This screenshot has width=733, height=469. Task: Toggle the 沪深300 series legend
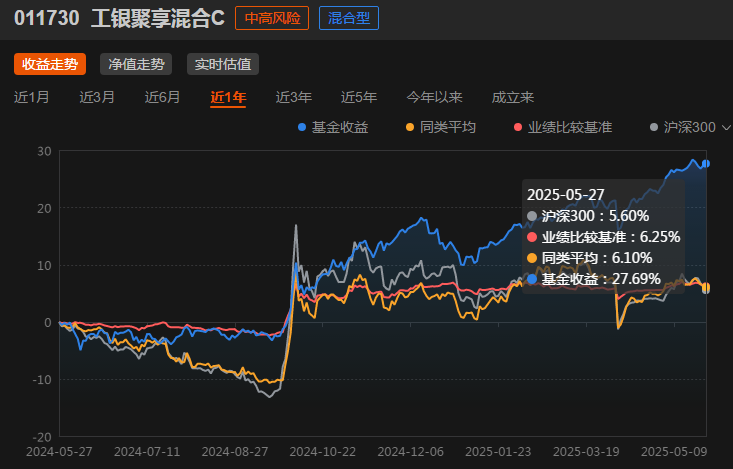[683, 127]
